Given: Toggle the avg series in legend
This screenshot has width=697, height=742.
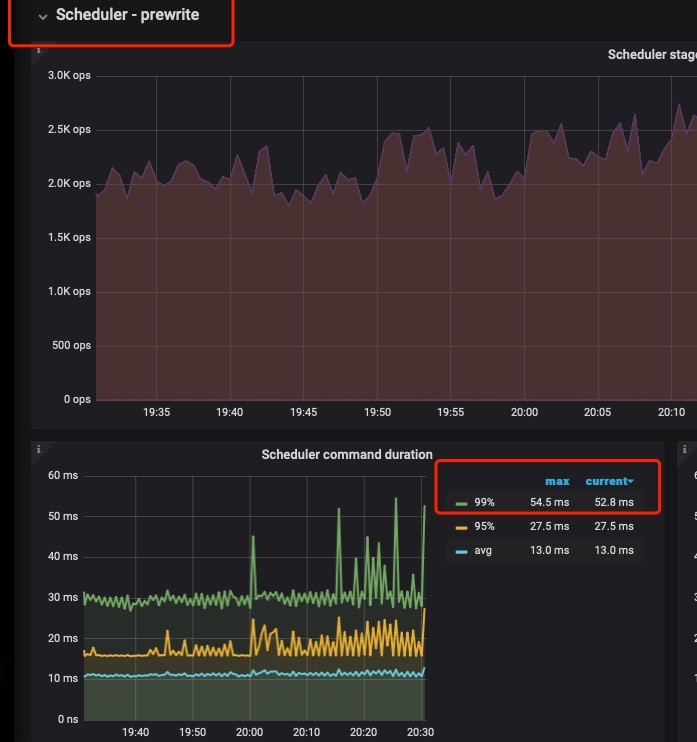Looking at the screenshot, I should tap(482, 551).
